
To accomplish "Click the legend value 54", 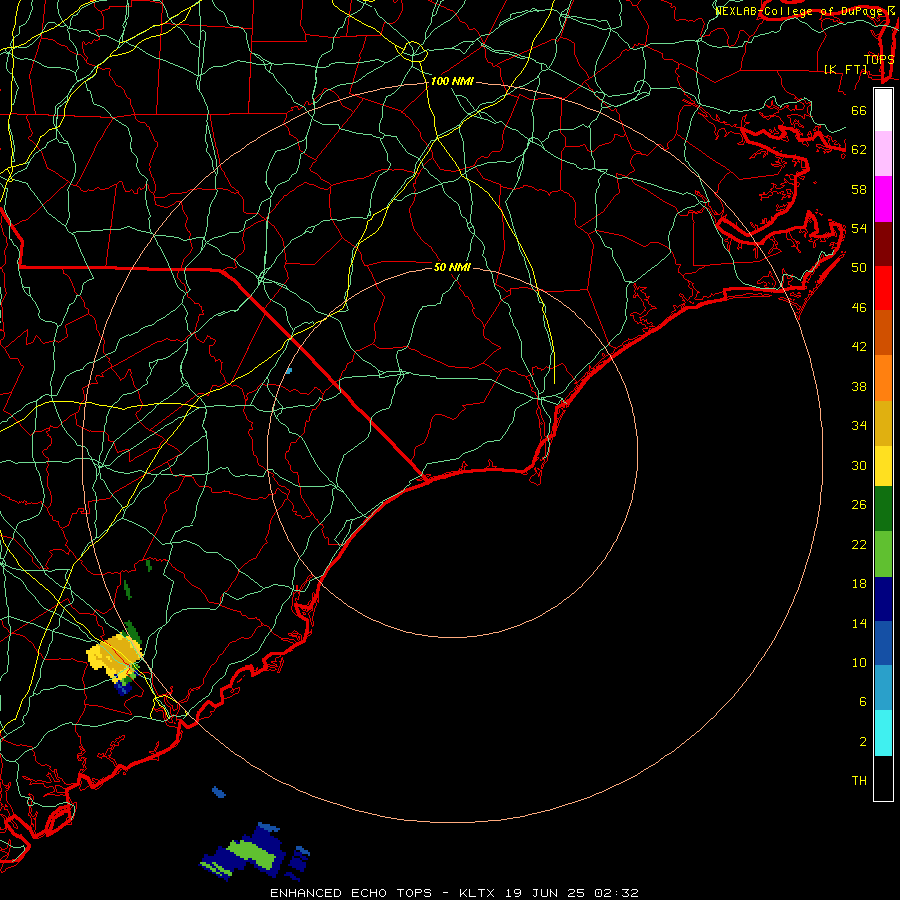I will 859,228.
